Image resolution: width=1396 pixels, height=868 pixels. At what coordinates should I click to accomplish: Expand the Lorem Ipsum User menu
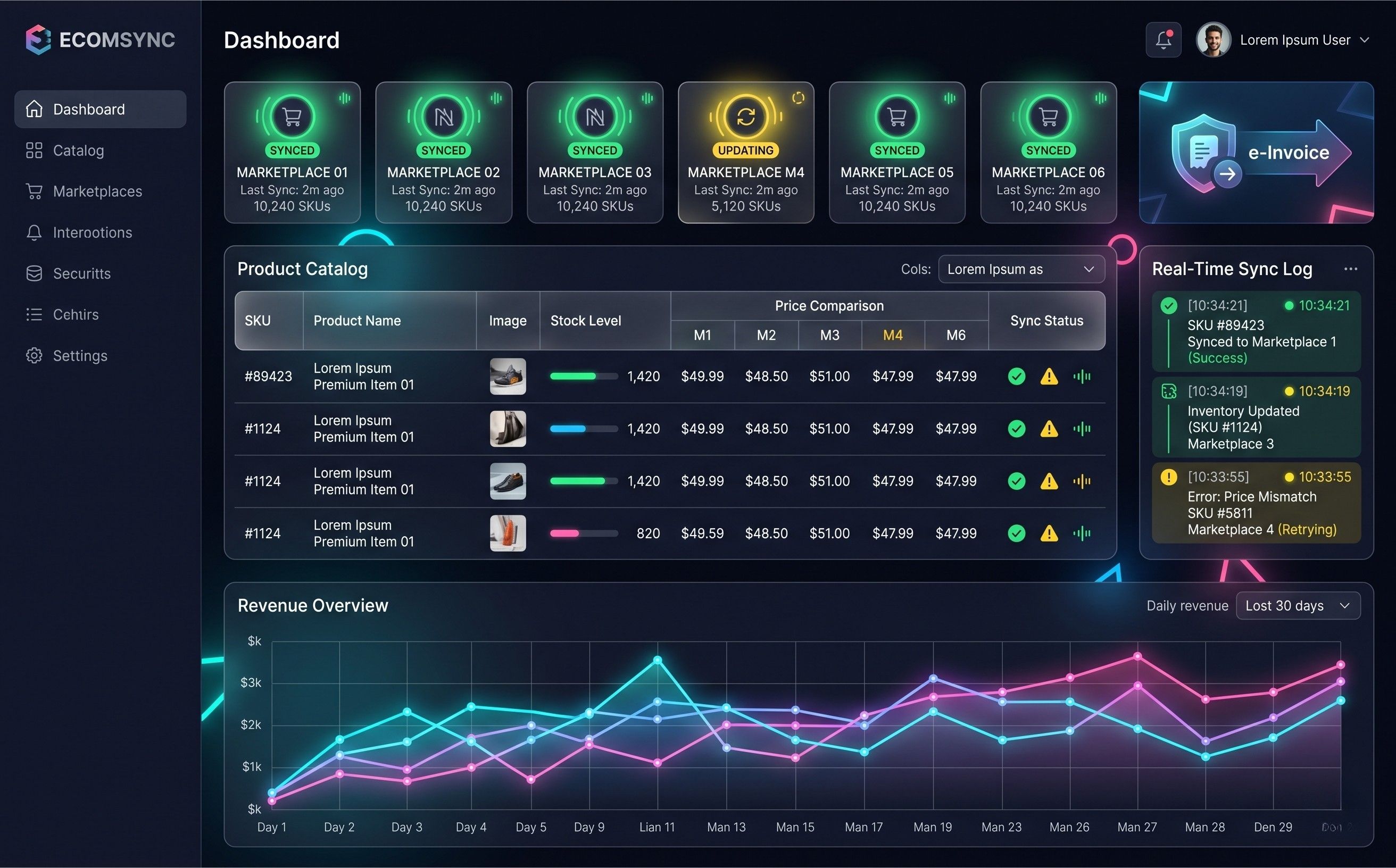pyautogui.click(x=1295, y=40)
